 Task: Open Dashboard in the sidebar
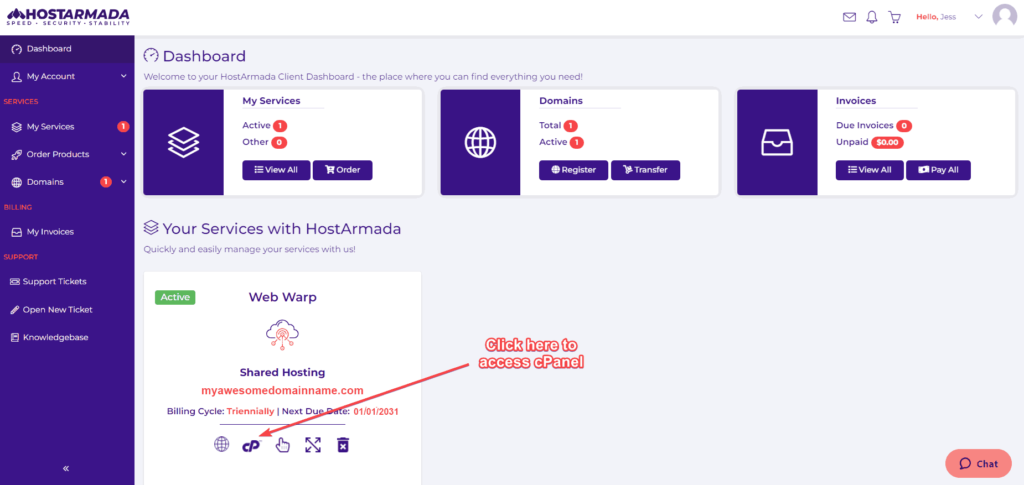pos(67,49)
